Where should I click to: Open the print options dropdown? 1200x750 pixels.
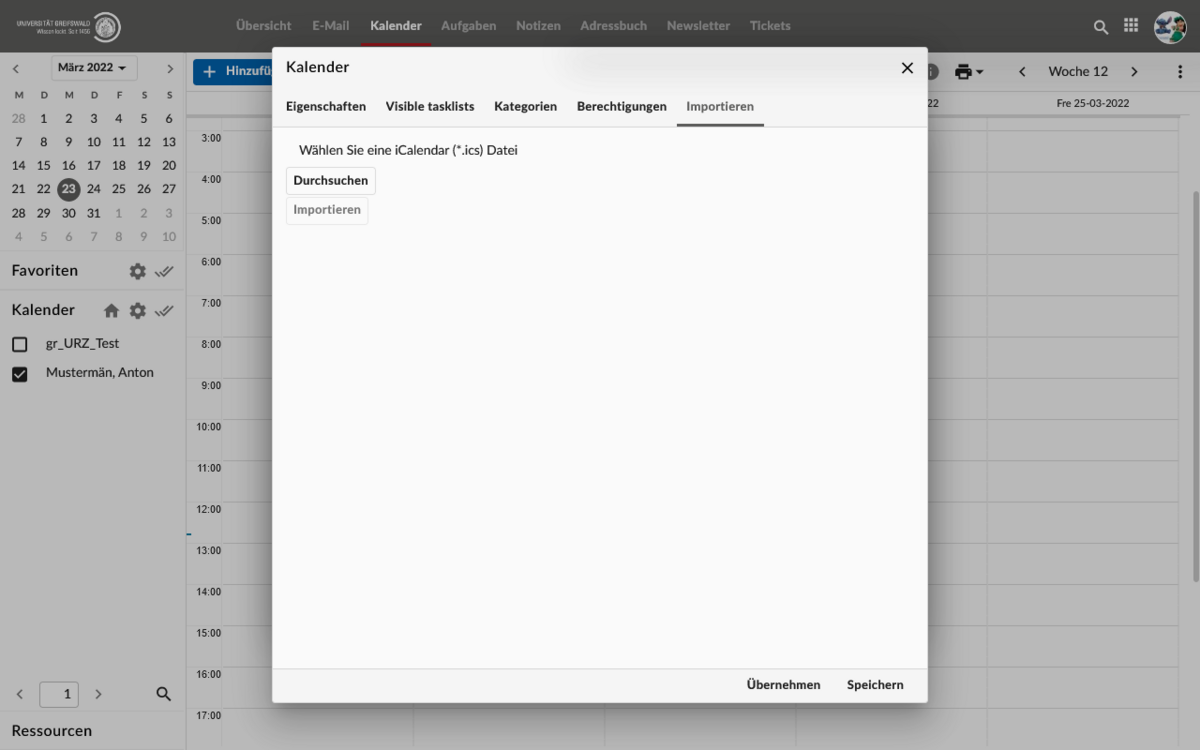968,72
